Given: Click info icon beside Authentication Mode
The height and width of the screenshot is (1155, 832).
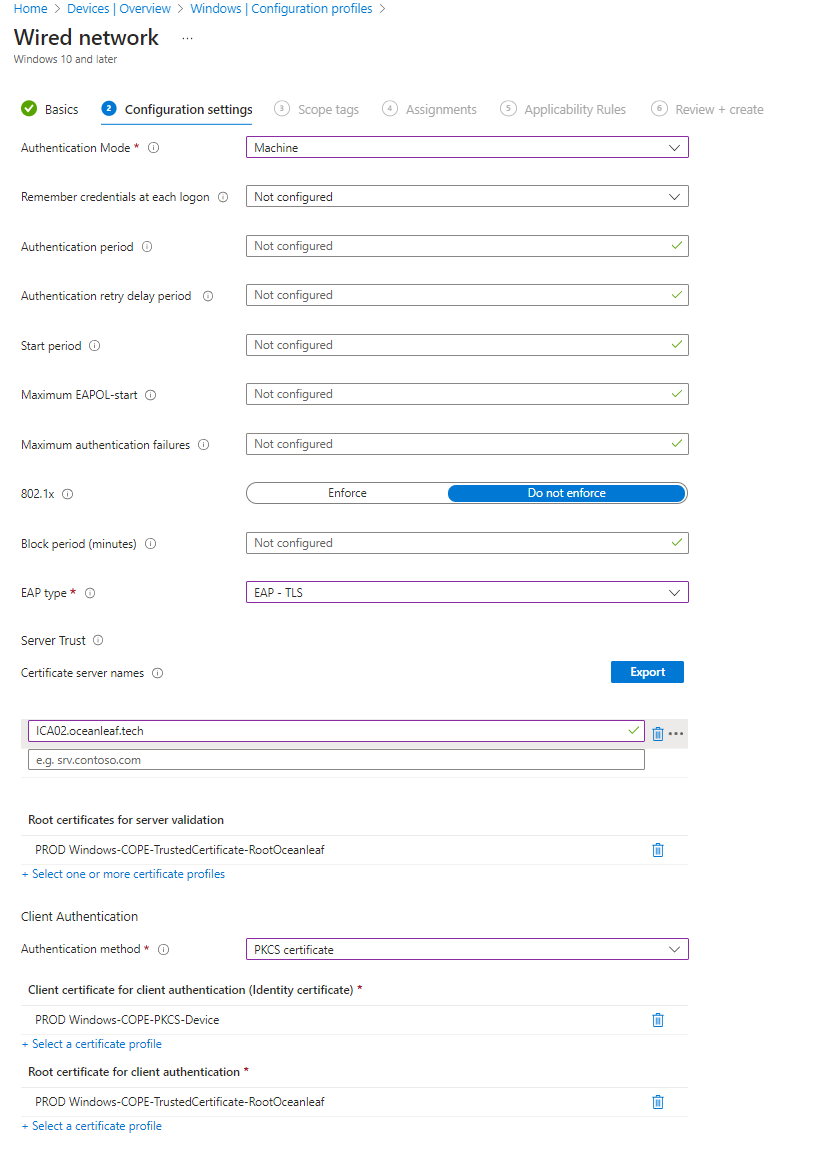Looking at the screenshot, I should (x=154, y=148).
